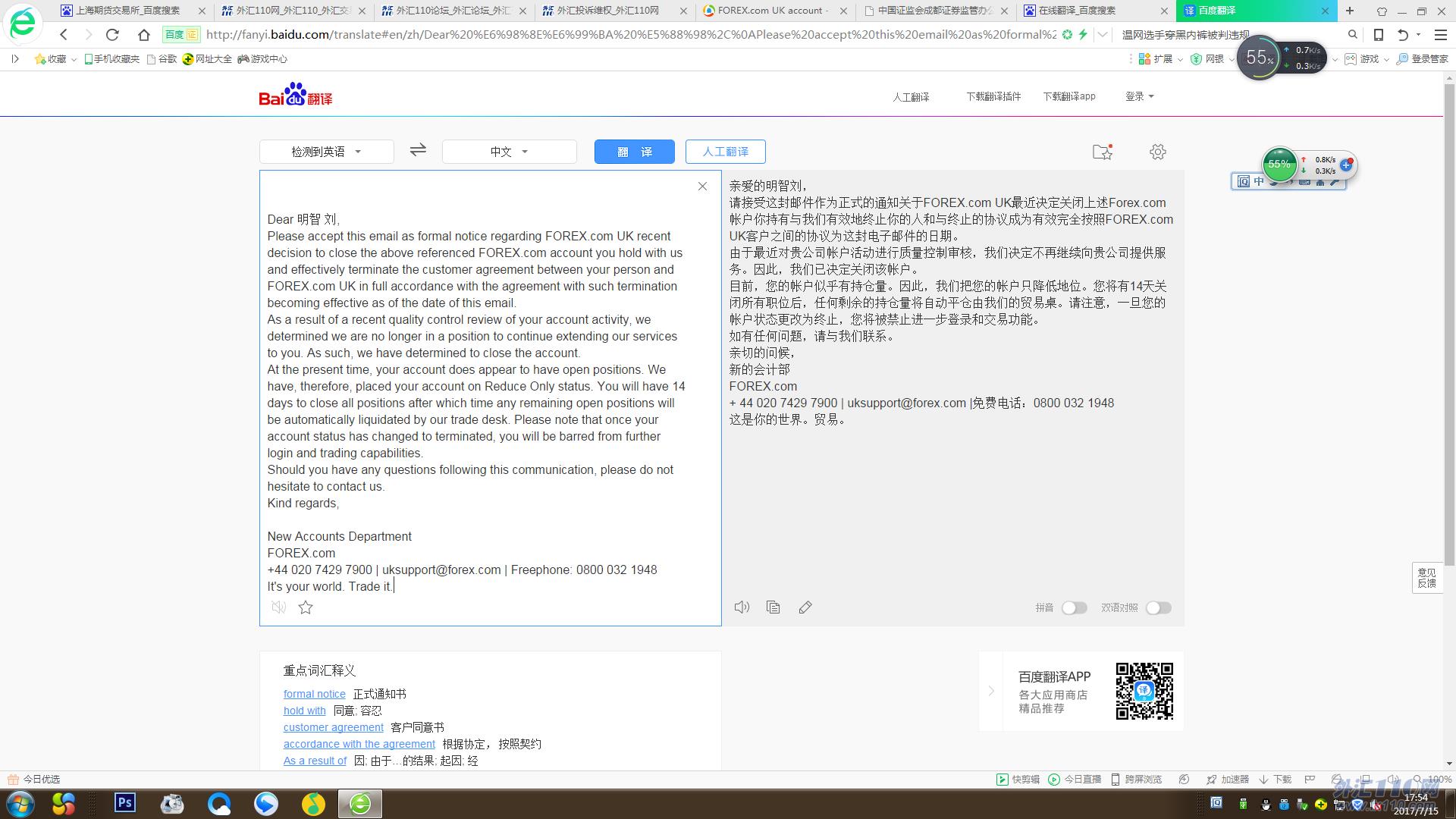This screenshot has width=1456, height=819.
Task: Click the 加速器 status bar icon
Action: coord(1228,779)
